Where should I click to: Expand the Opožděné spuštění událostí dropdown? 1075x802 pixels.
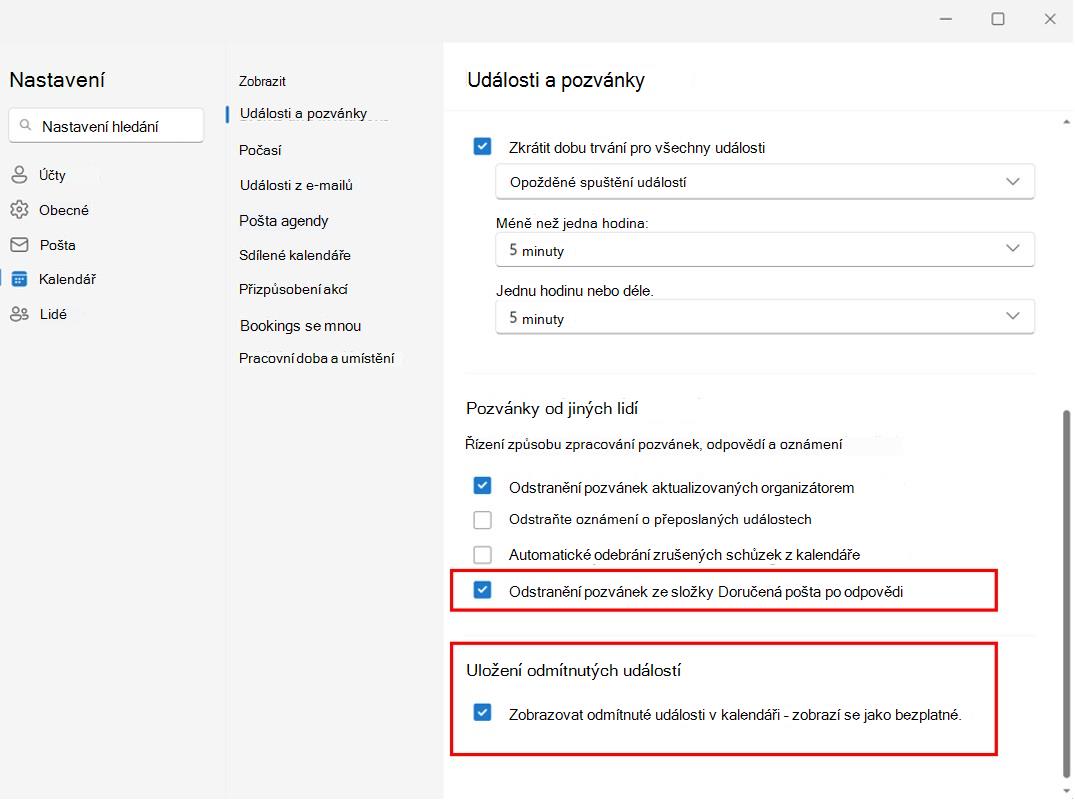[x=764, y=182]
